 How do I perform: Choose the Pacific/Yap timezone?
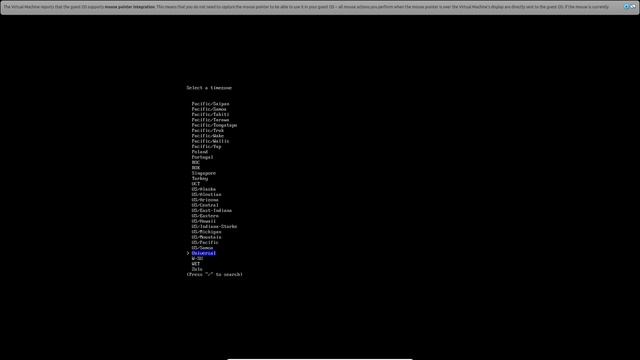[206, 147]
